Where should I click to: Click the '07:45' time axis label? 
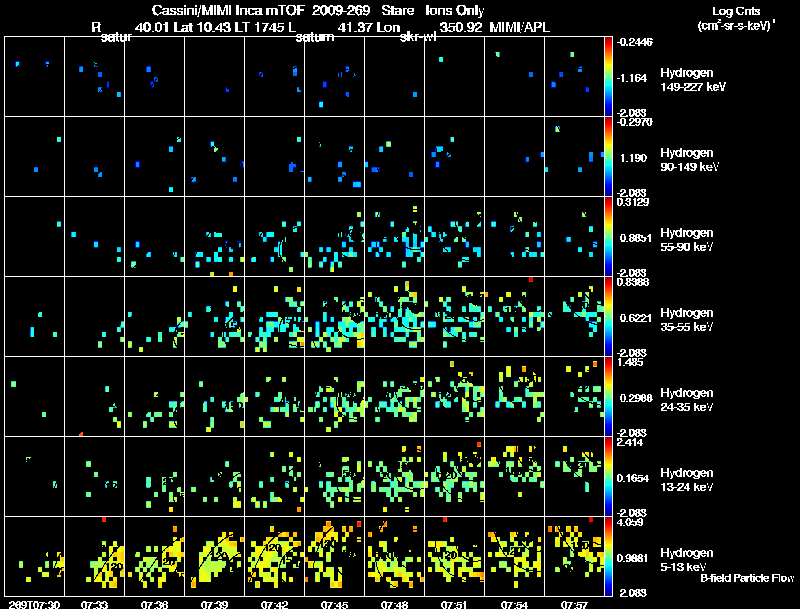pos(334,604)
